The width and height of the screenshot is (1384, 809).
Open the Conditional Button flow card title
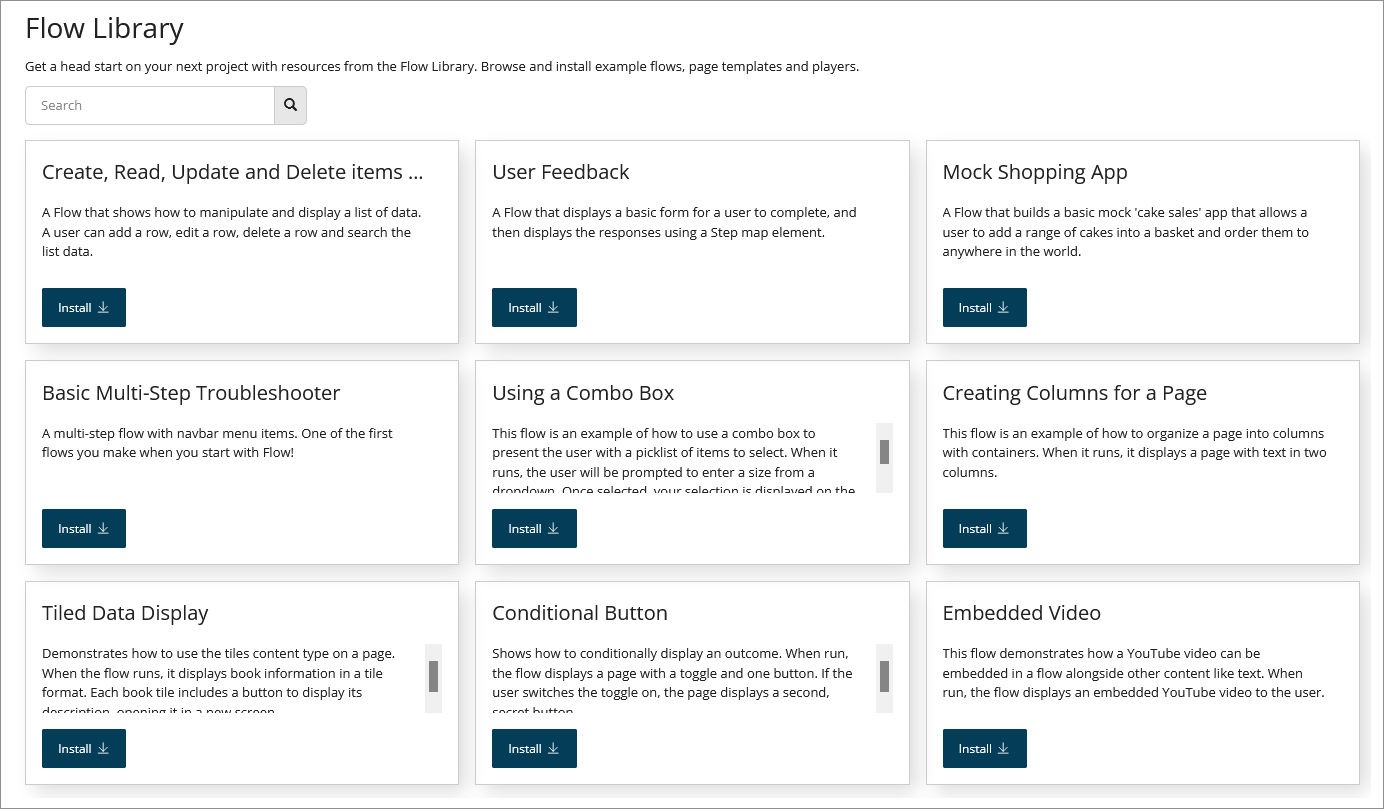[579, 612]
